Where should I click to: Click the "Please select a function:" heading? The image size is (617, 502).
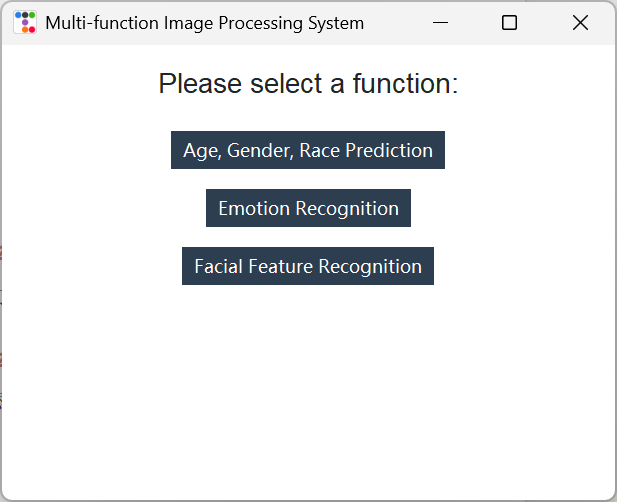pos(308,84)
